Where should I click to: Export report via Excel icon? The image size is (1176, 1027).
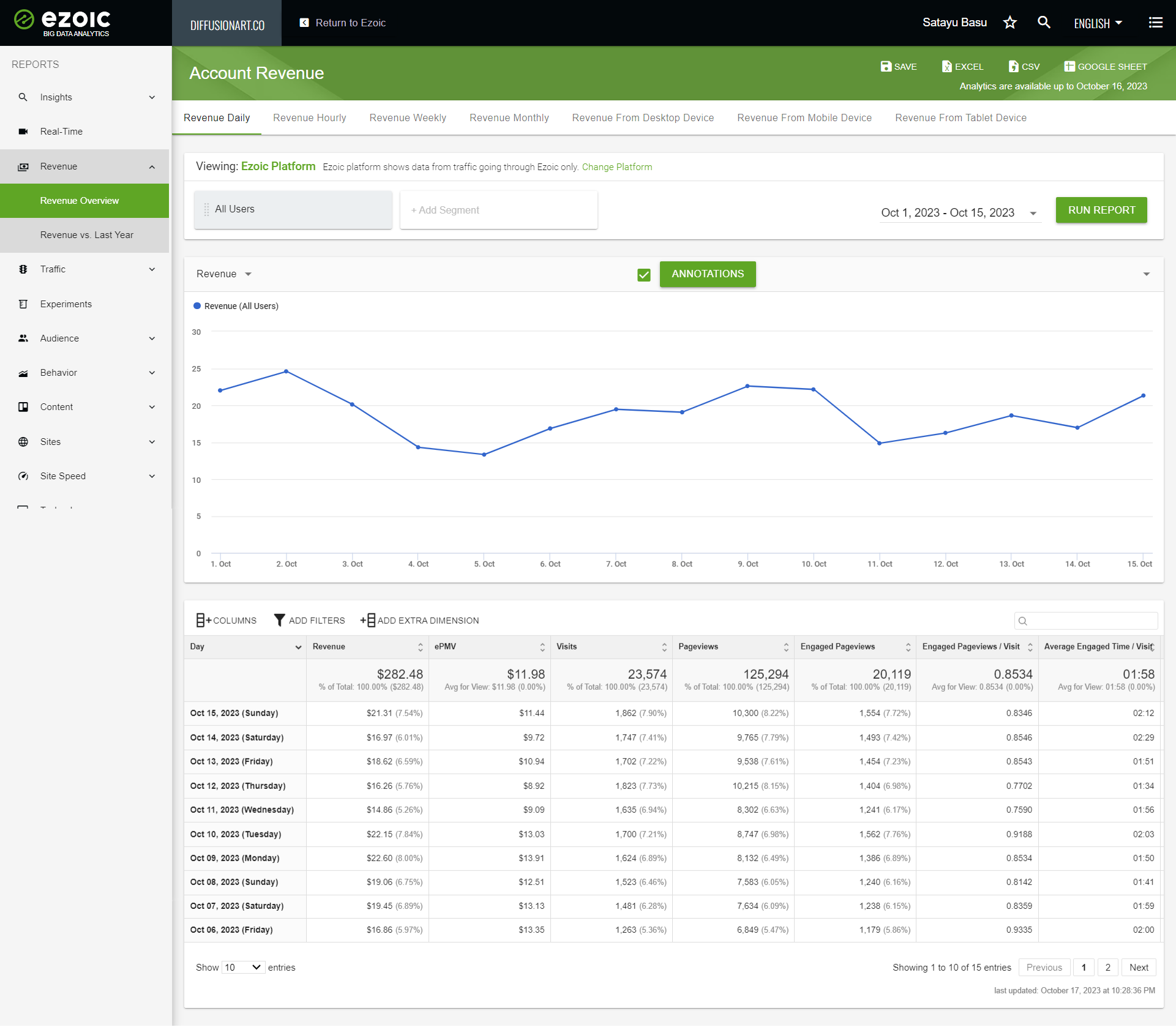pos(946,66)
